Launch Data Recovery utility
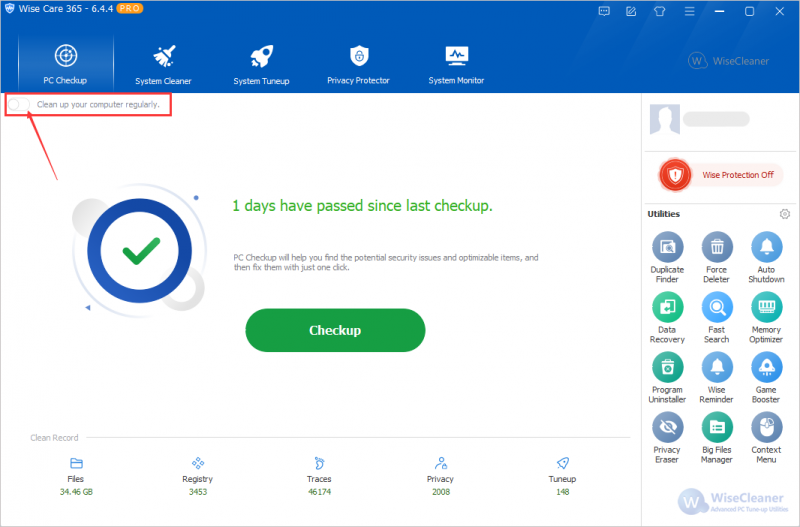The image size is (800, 527). [667, 318]
